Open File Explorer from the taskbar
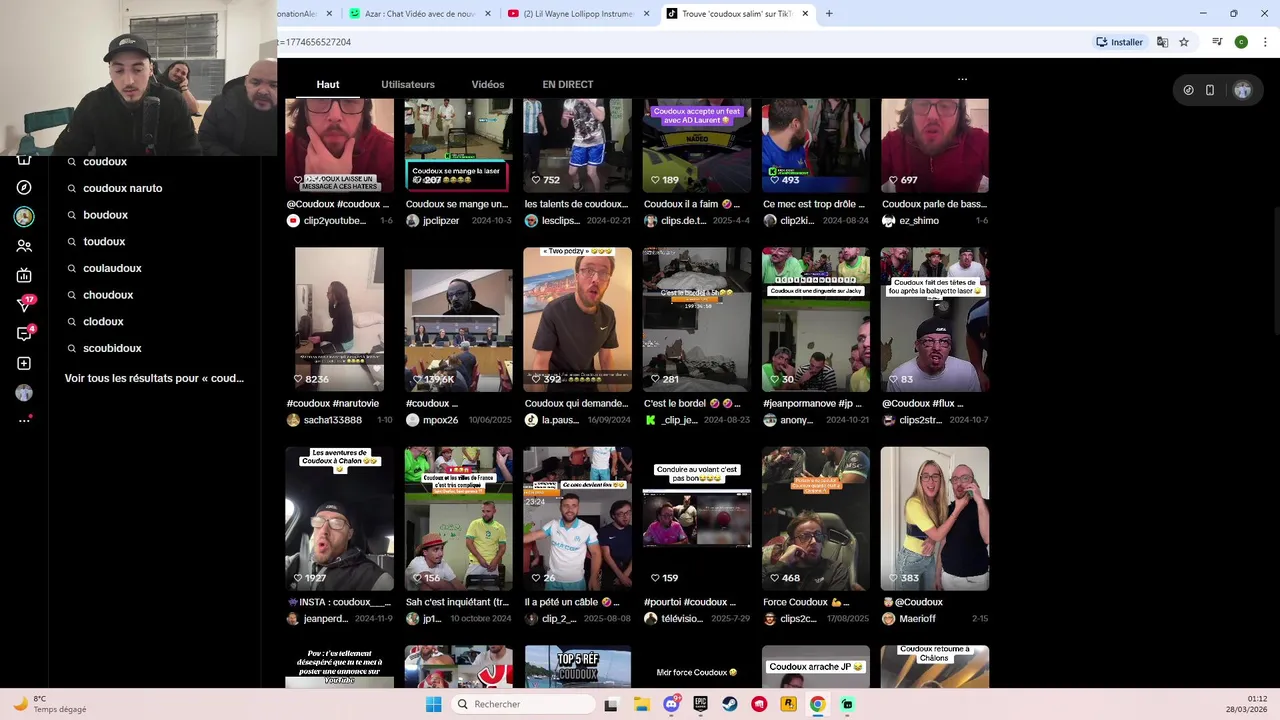 click(642, 704)
